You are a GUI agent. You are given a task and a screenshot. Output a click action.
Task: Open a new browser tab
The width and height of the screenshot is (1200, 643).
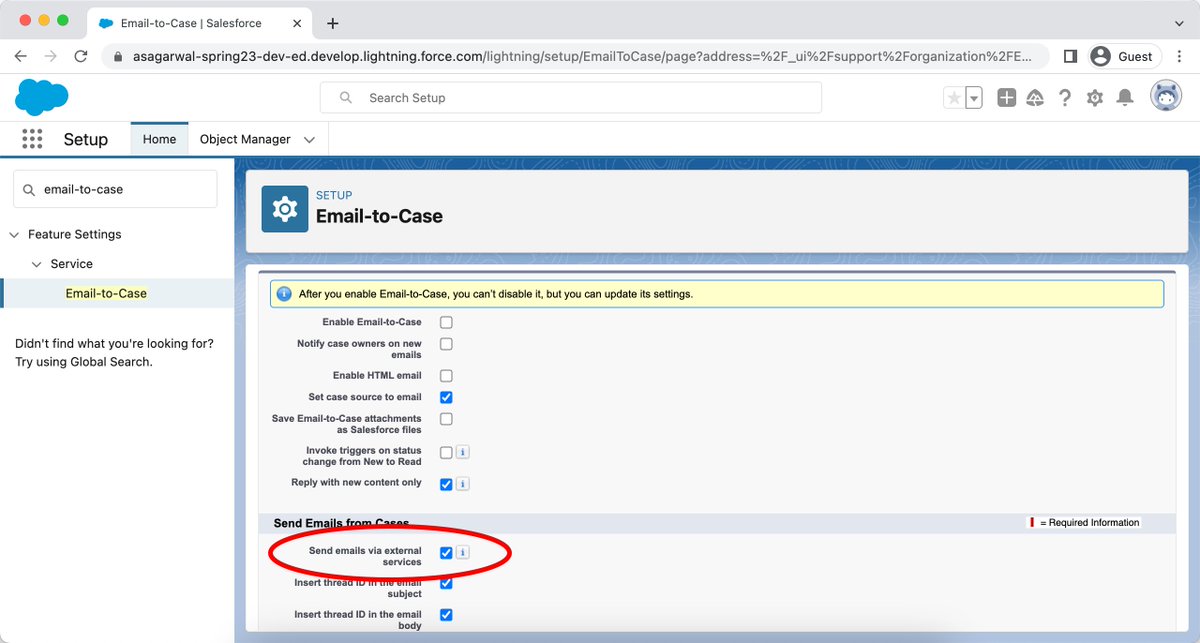[x=333, y=23]
